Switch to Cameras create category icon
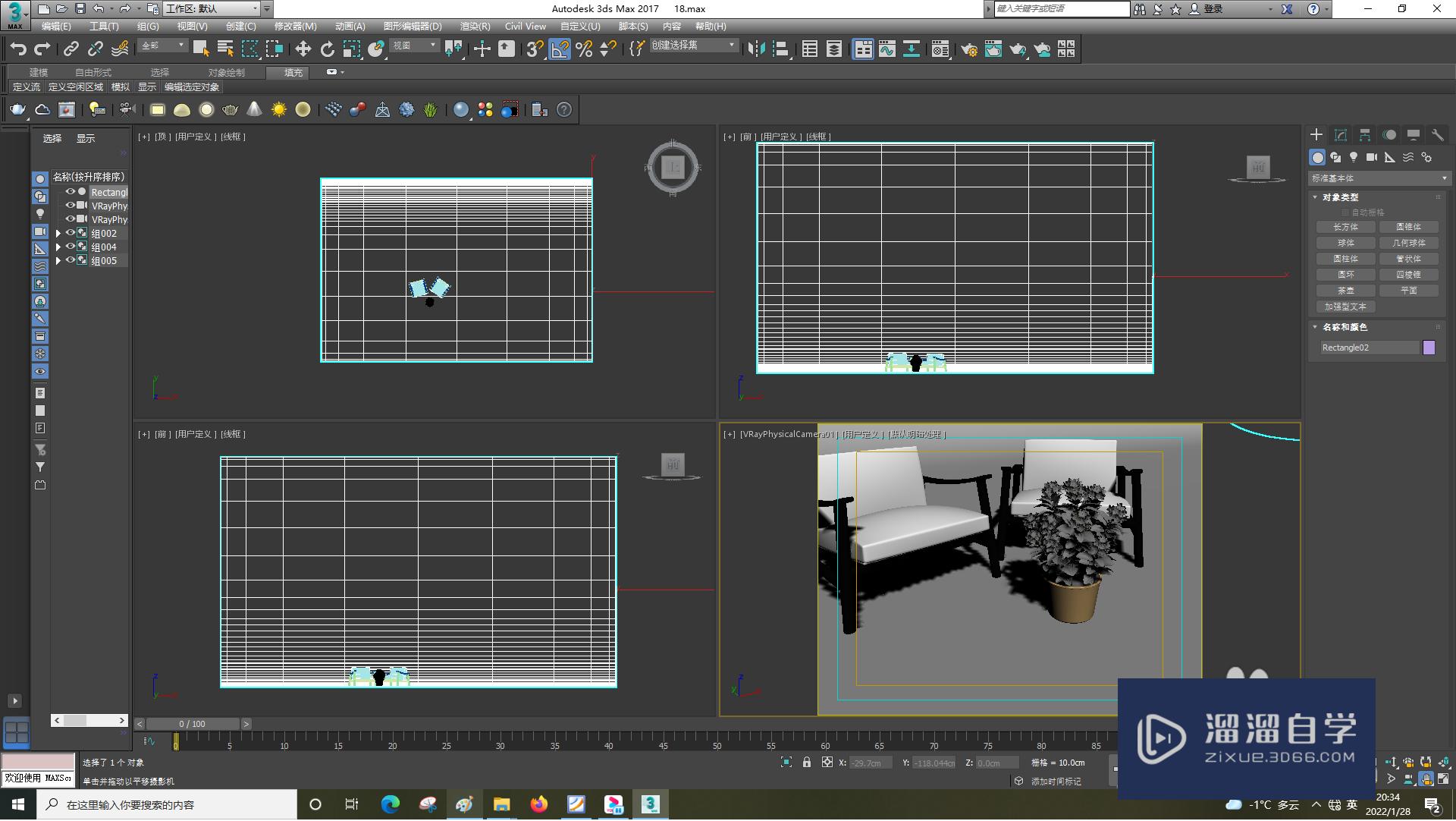1456x821 pixels. click(1372, 157)
